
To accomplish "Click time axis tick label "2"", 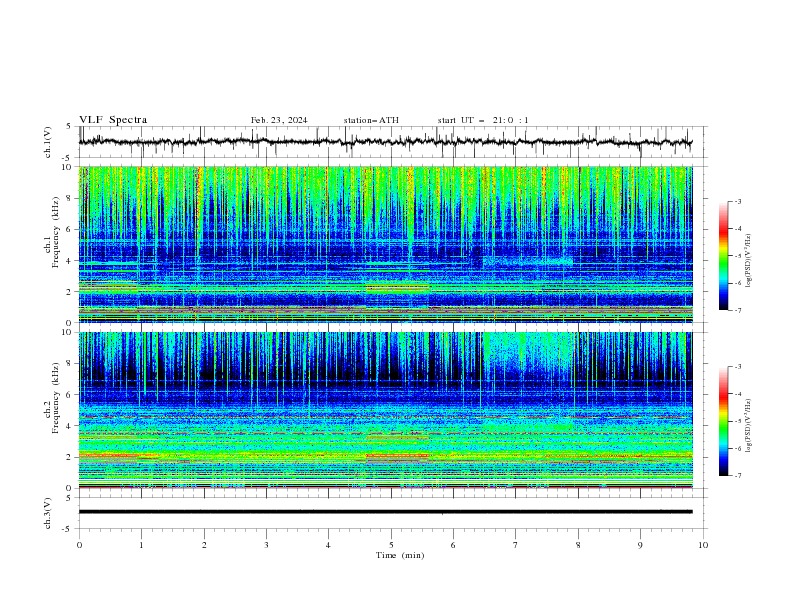I will coord(204,545).
